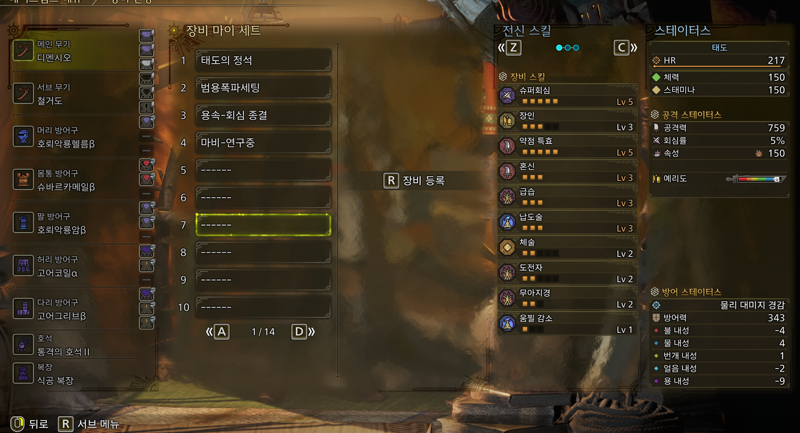The image size is (800, 433).
Task: Click the 남도술 skill icon
Action: (x=507, y=222)
